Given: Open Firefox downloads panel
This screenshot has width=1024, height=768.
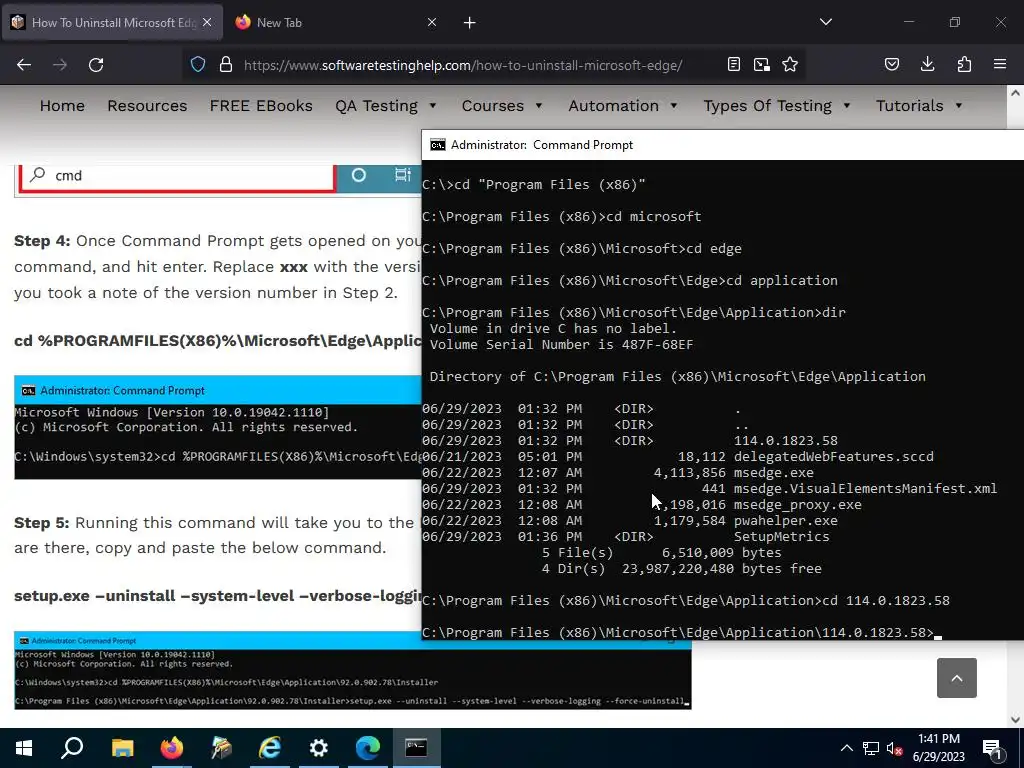Looking at the screenshot, I should pos(927,64).
